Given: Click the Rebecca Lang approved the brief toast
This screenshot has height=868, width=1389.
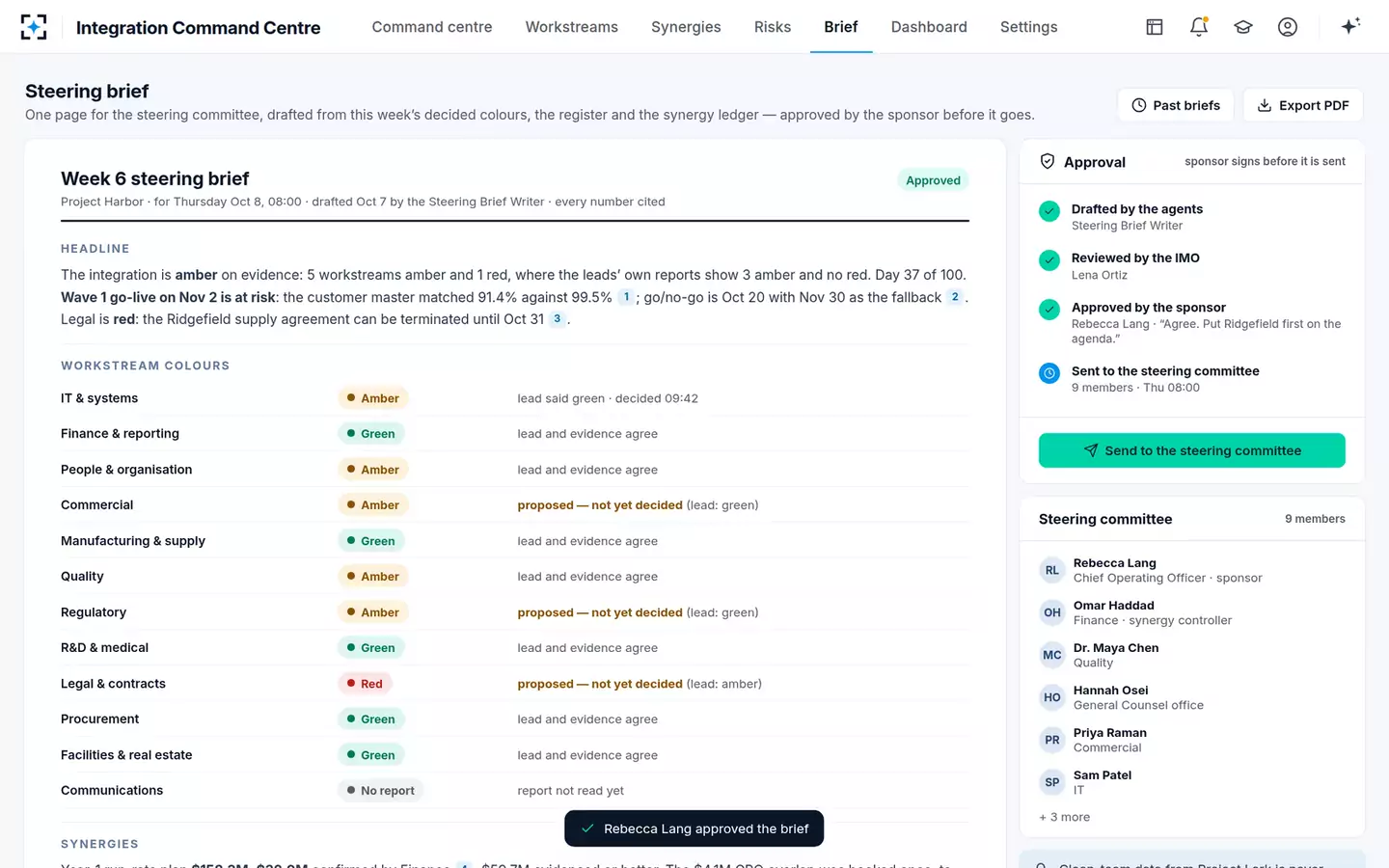Looking at the screenshot, I should [694, 828].
